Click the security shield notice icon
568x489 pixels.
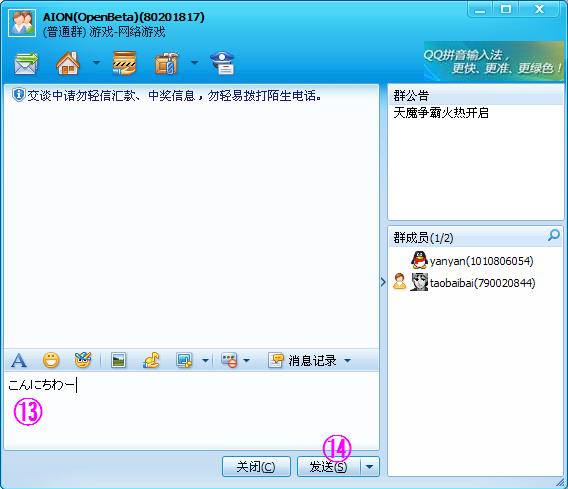[18, 95]
